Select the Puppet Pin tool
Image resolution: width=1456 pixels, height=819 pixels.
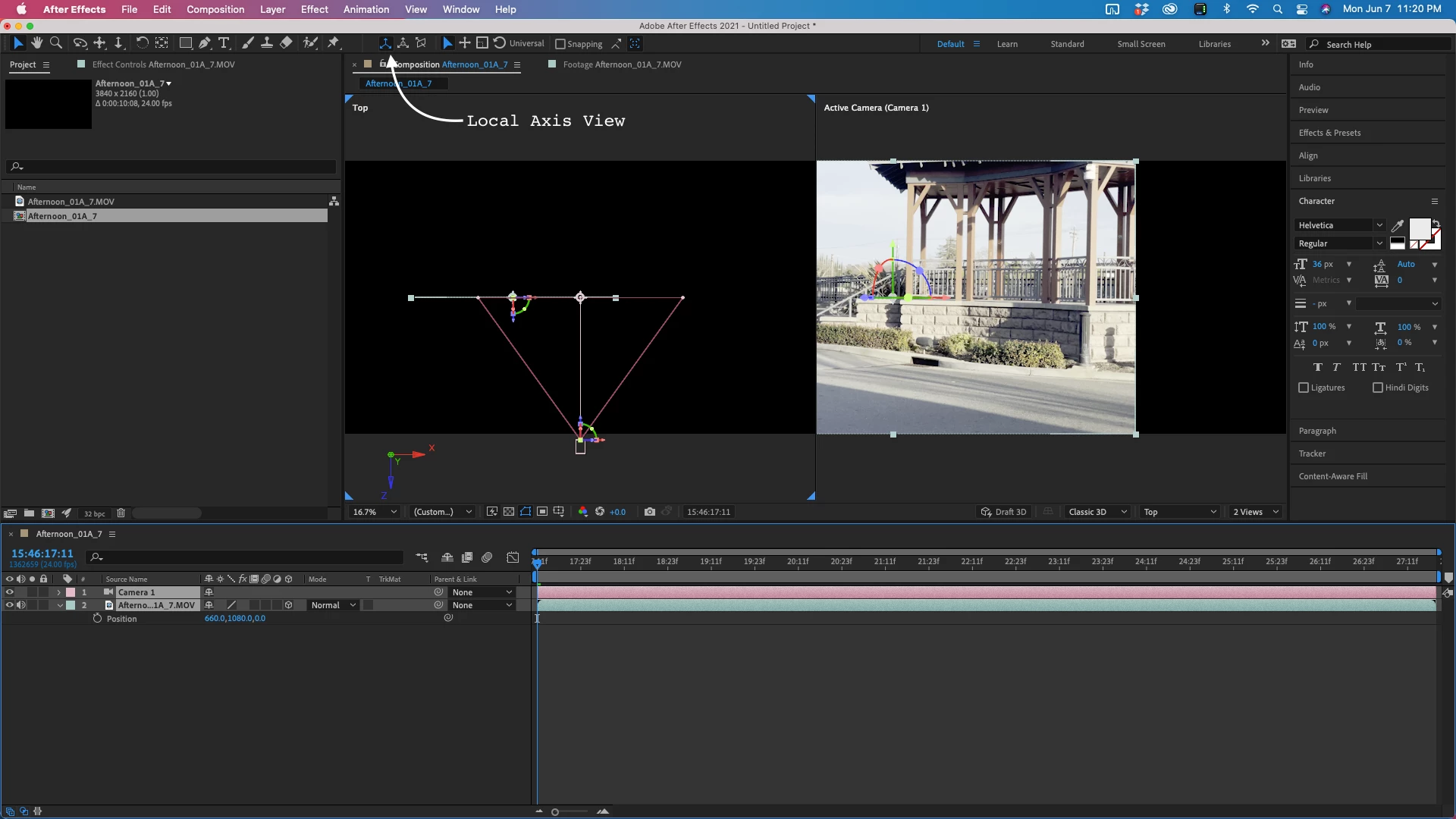[x=333, y=43]
